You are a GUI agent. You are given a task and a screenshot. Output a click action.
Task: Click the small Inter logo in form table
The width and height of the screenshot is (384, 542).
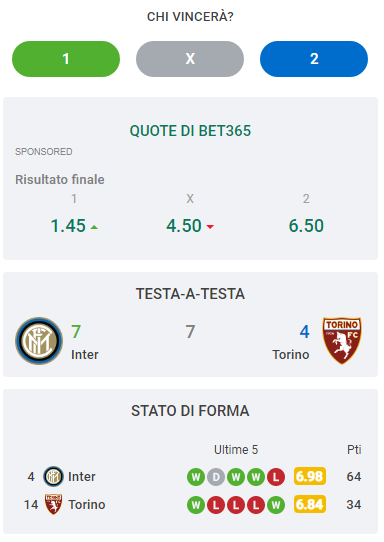(x=53, y=476)
